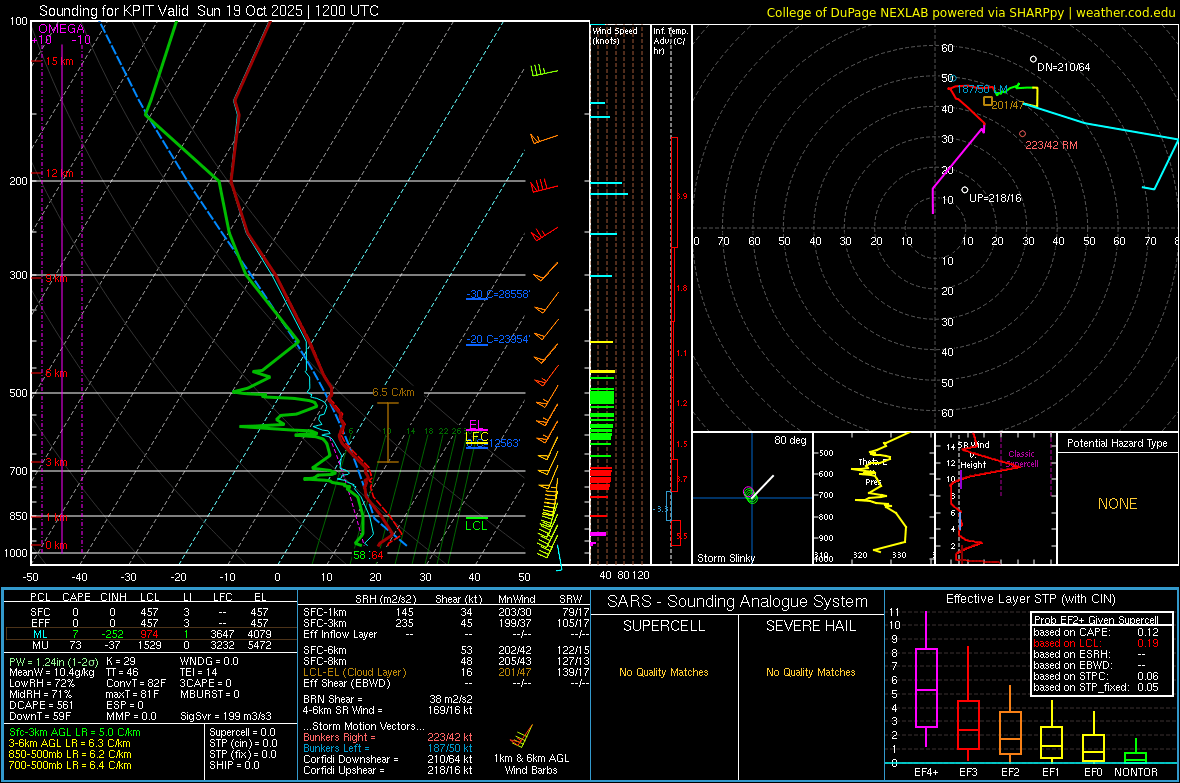Select the green LCL level label
The width and height of the screenshot is (1180, 783).
point(476,526)
